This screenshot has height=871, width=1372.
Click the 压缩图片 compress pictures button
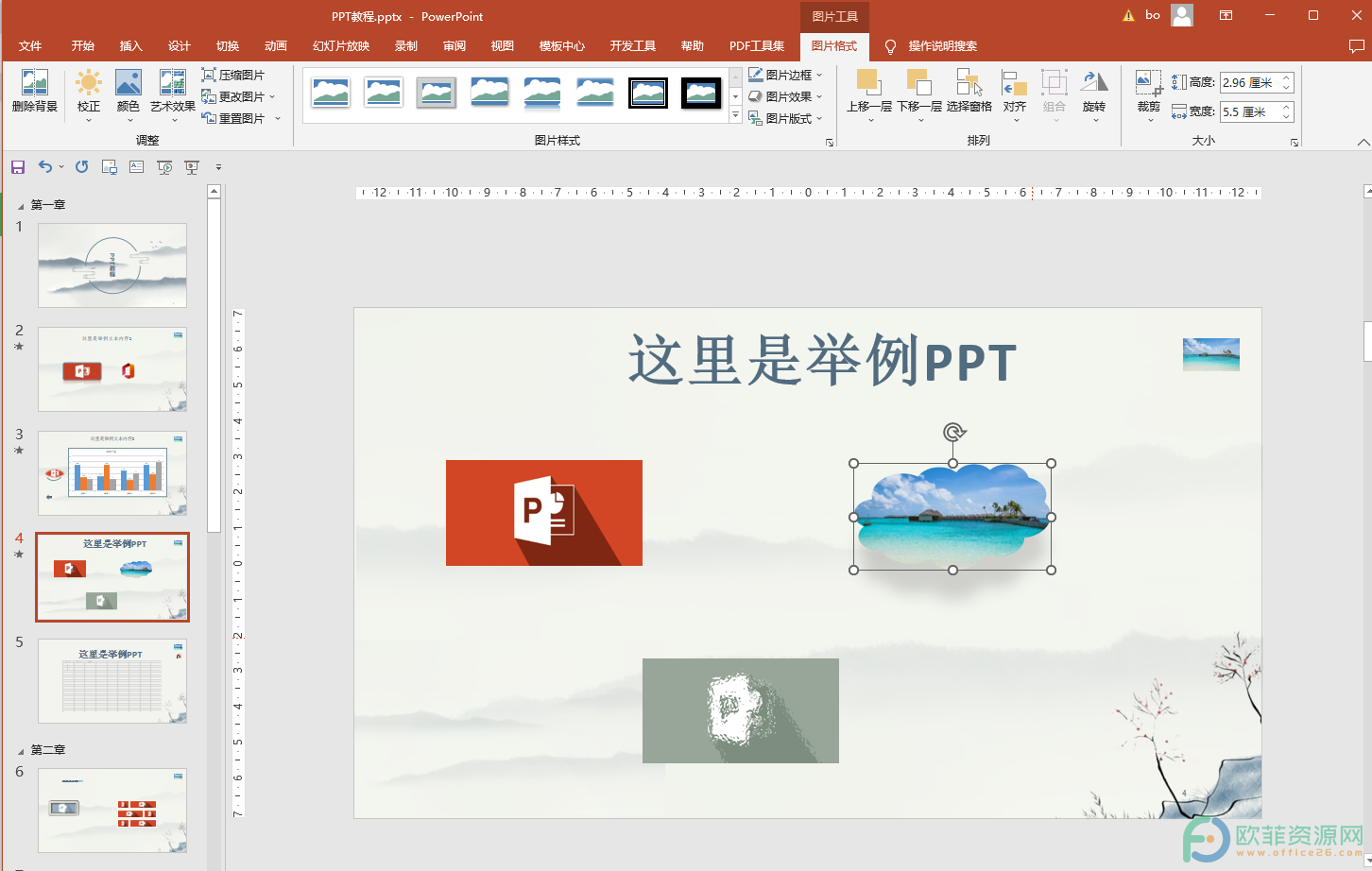point(233,75)
